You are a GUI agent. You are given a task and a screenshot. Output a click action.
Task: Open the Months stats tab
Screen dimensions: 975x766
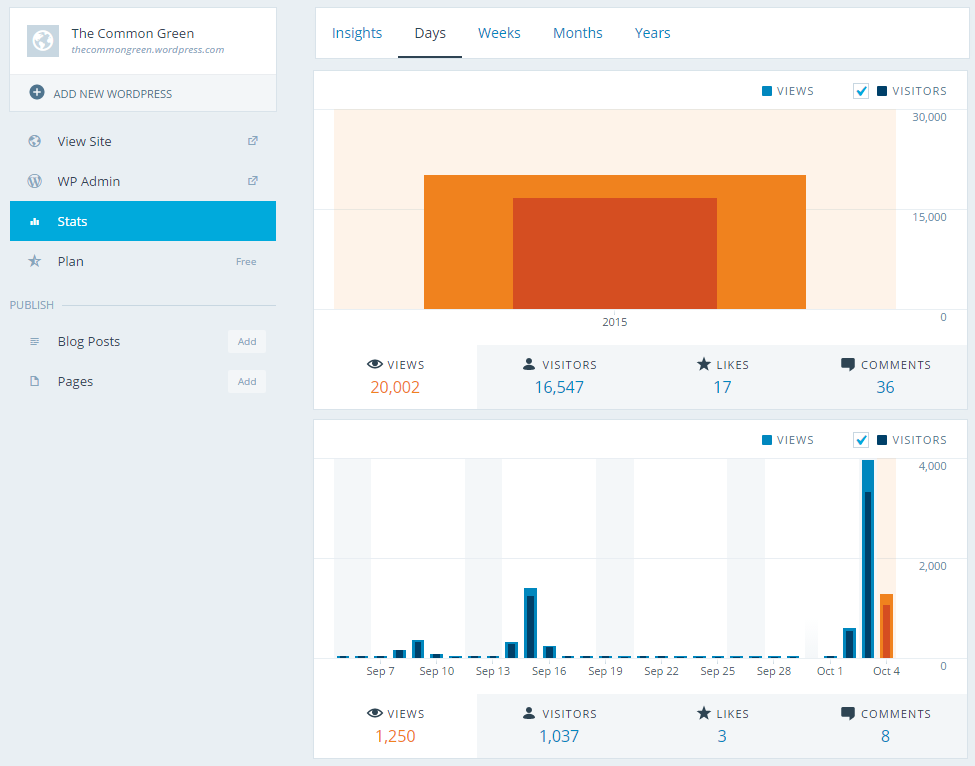point(578,33)
